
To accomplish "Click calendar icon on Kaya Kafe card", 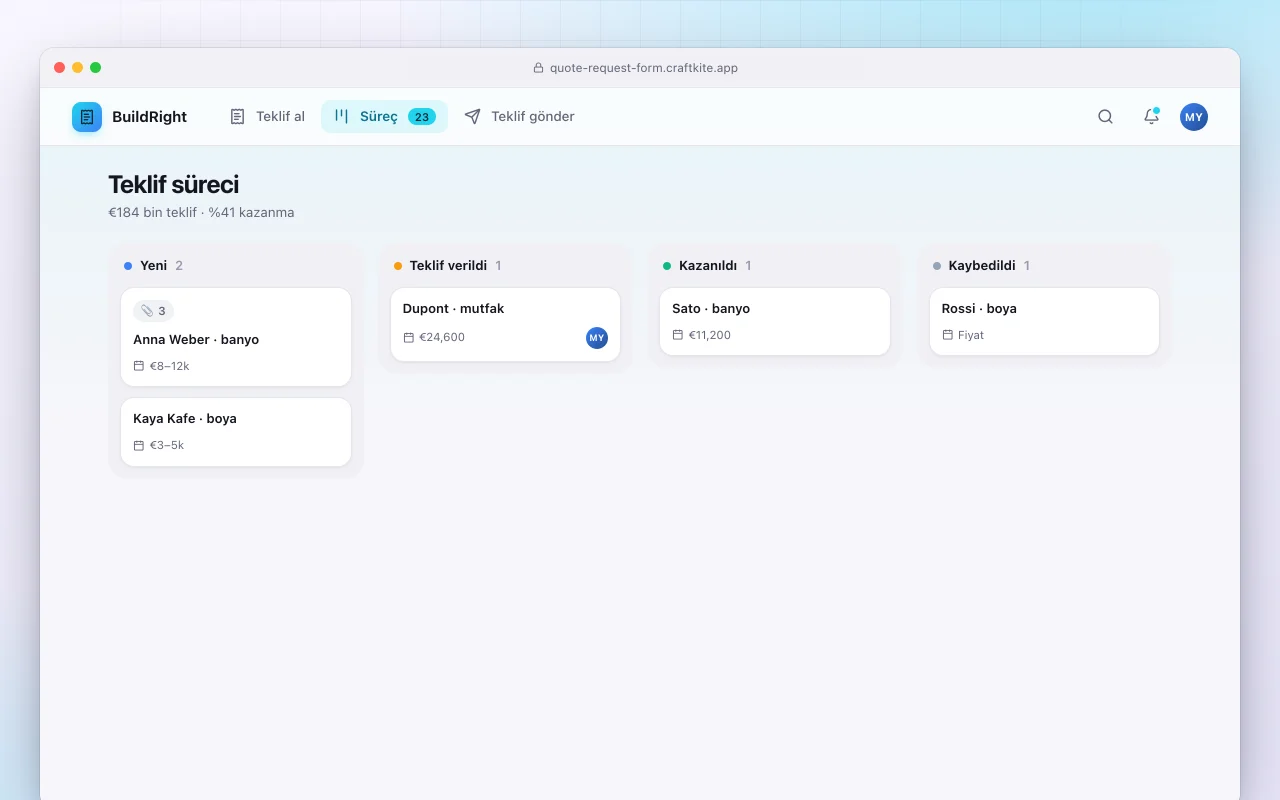I will click(139, 445).
